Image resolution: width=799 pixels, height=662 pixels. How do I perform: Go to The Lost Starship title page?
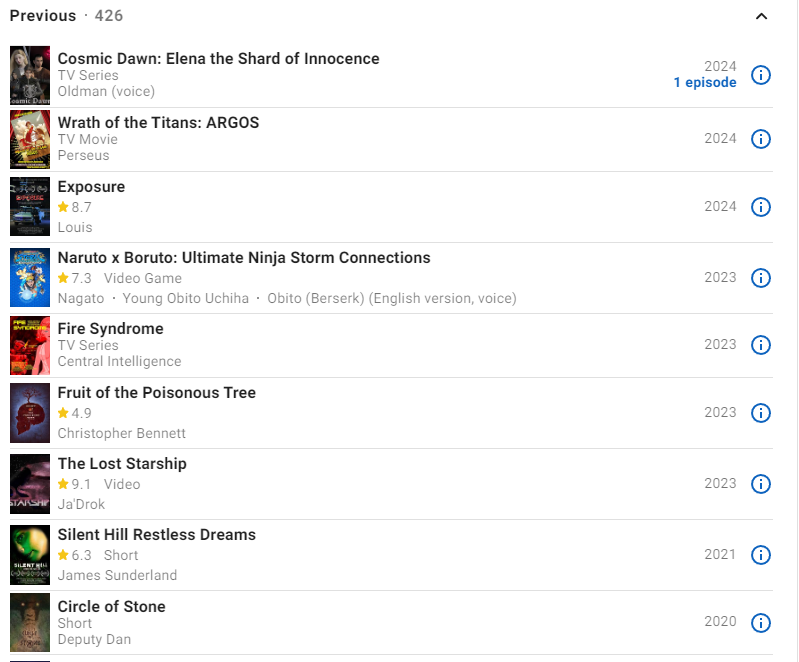[x=122, y=464]
